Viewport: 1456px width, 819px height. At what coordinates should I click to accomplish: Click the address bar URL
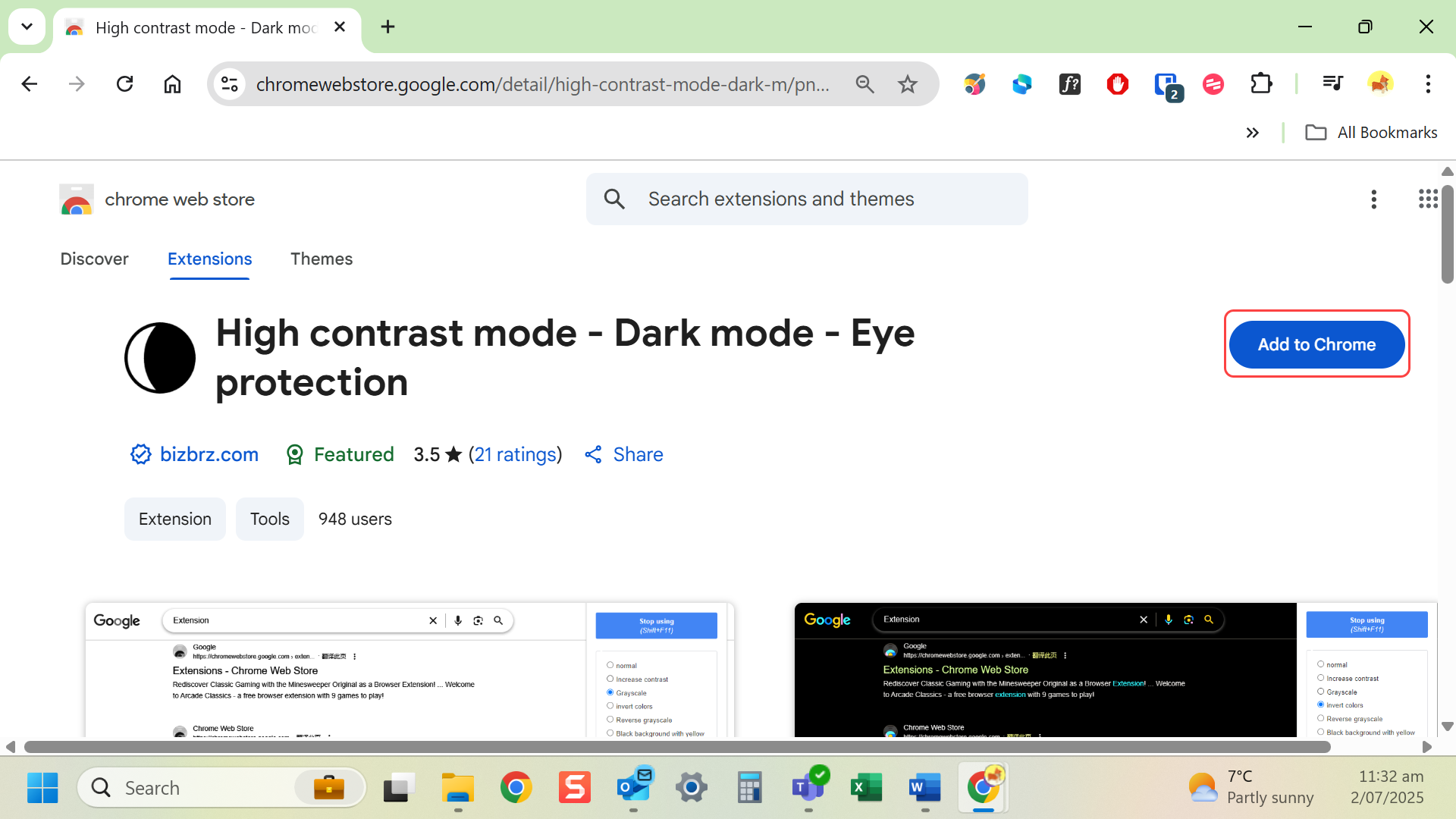[543, 84]
